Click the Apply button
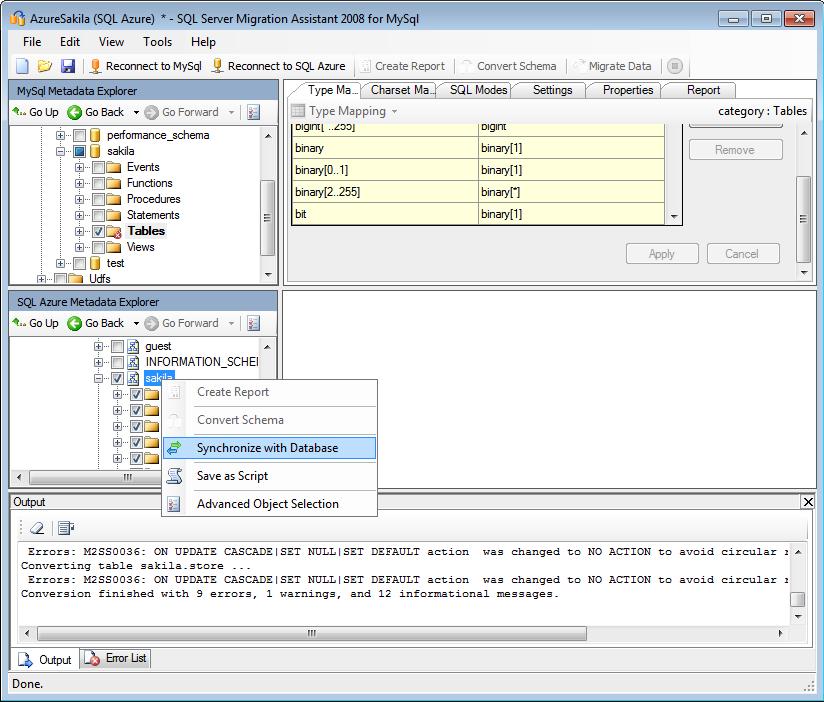This screenshot has width=824, height=702. pyautogui.click(x=661, y=254)
